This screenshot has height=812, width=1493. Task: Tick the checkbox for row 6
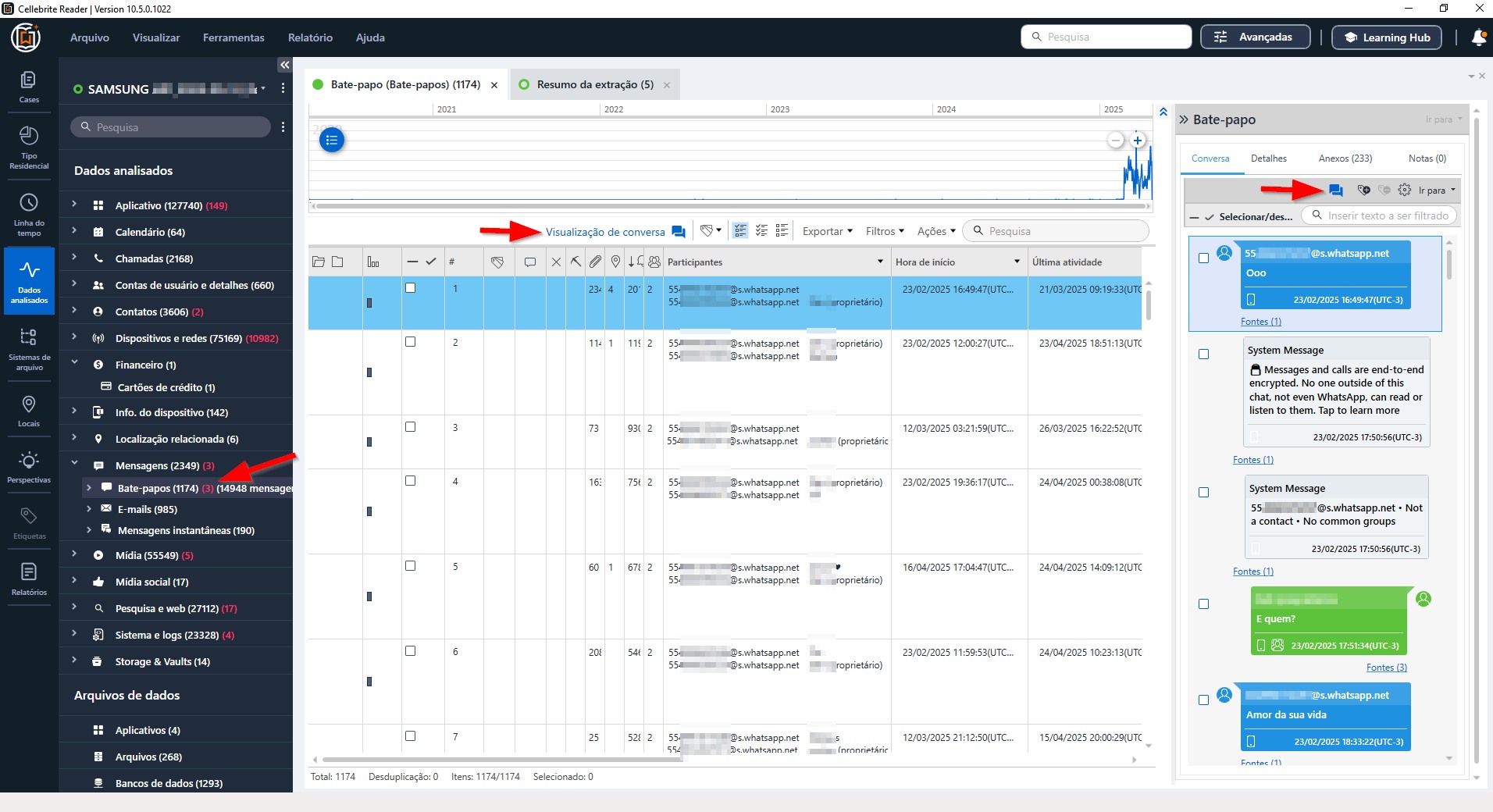pyautogui.click(x=410, y=651)
